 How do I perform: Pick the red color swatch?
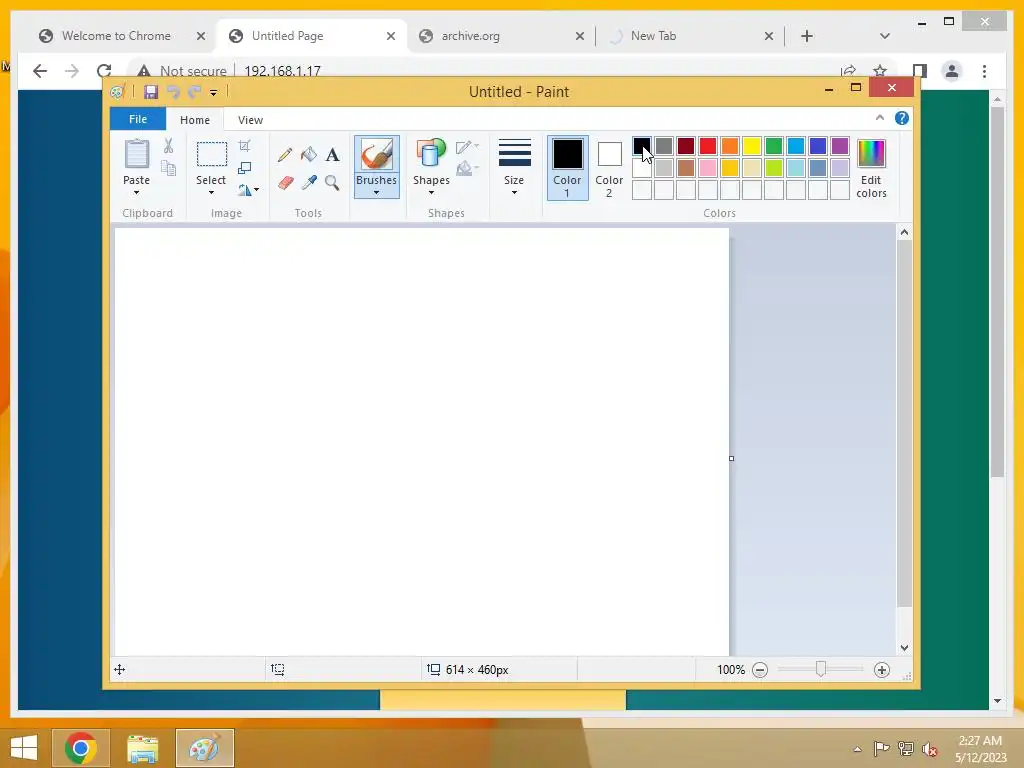(708, 146)
